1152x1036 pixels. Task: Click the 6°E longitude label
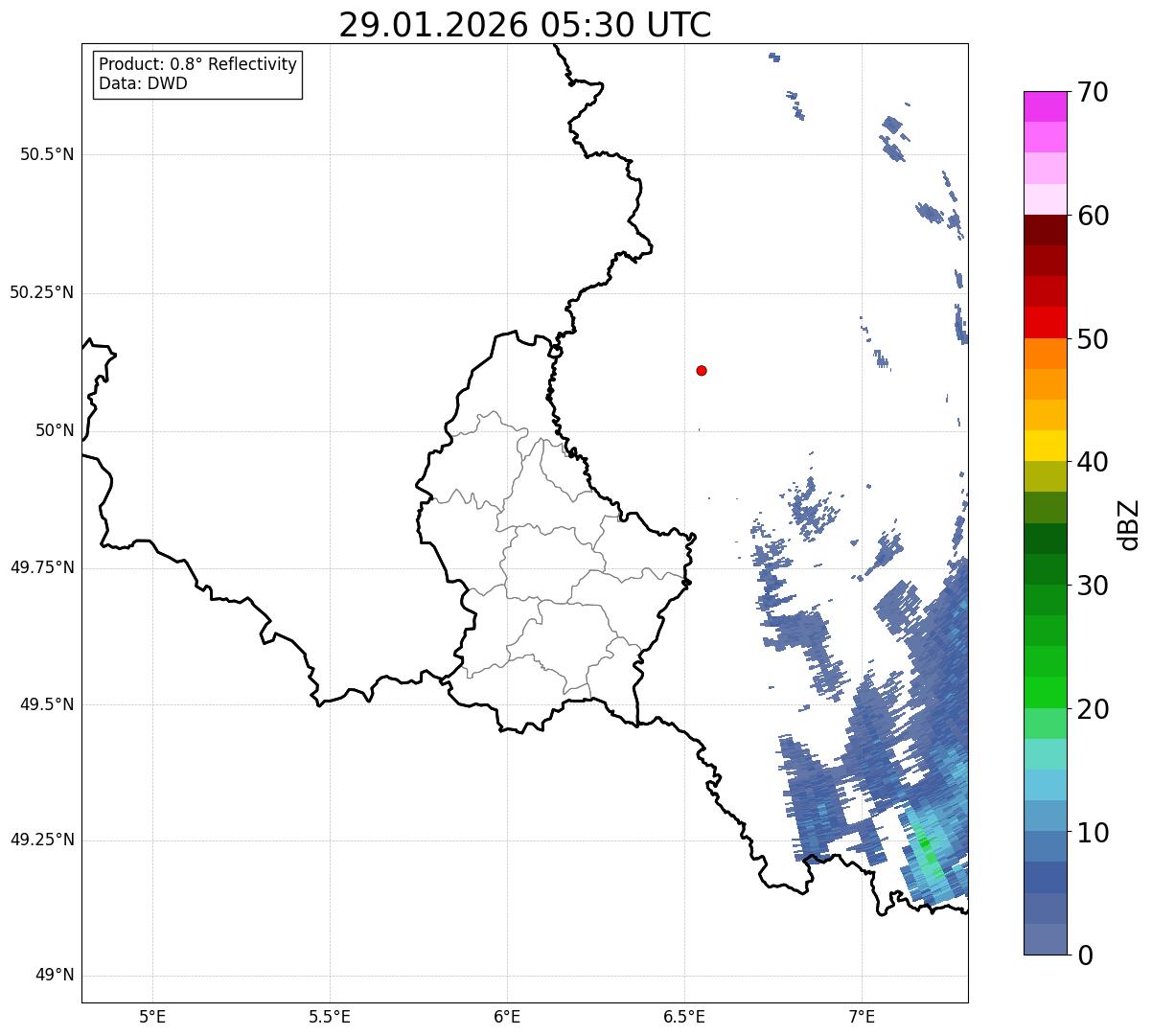click(x=507, y=1016)
